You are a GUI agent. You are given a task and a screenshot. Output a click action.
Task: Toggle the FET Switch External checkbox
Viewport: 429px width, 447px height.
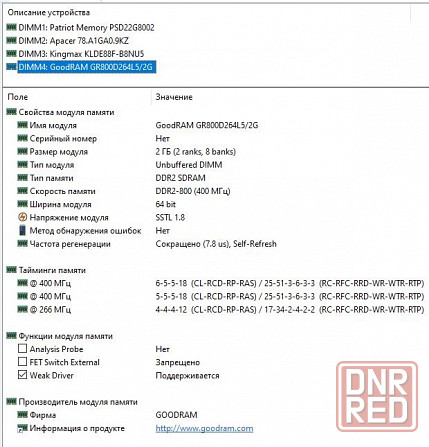[x=22, y=362]
